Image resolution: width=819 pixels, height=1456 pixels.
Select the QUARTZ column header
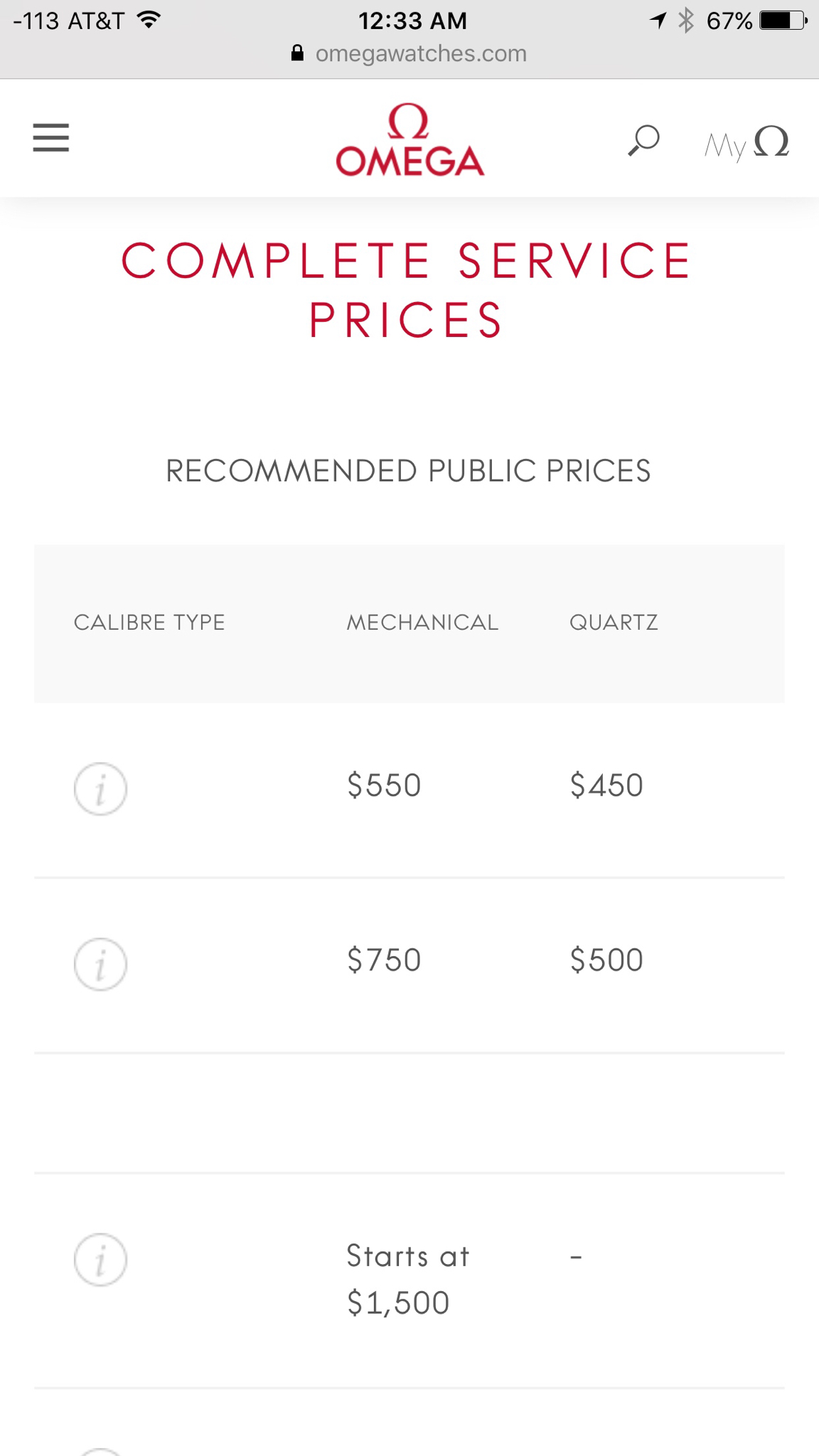pos(614,623)
